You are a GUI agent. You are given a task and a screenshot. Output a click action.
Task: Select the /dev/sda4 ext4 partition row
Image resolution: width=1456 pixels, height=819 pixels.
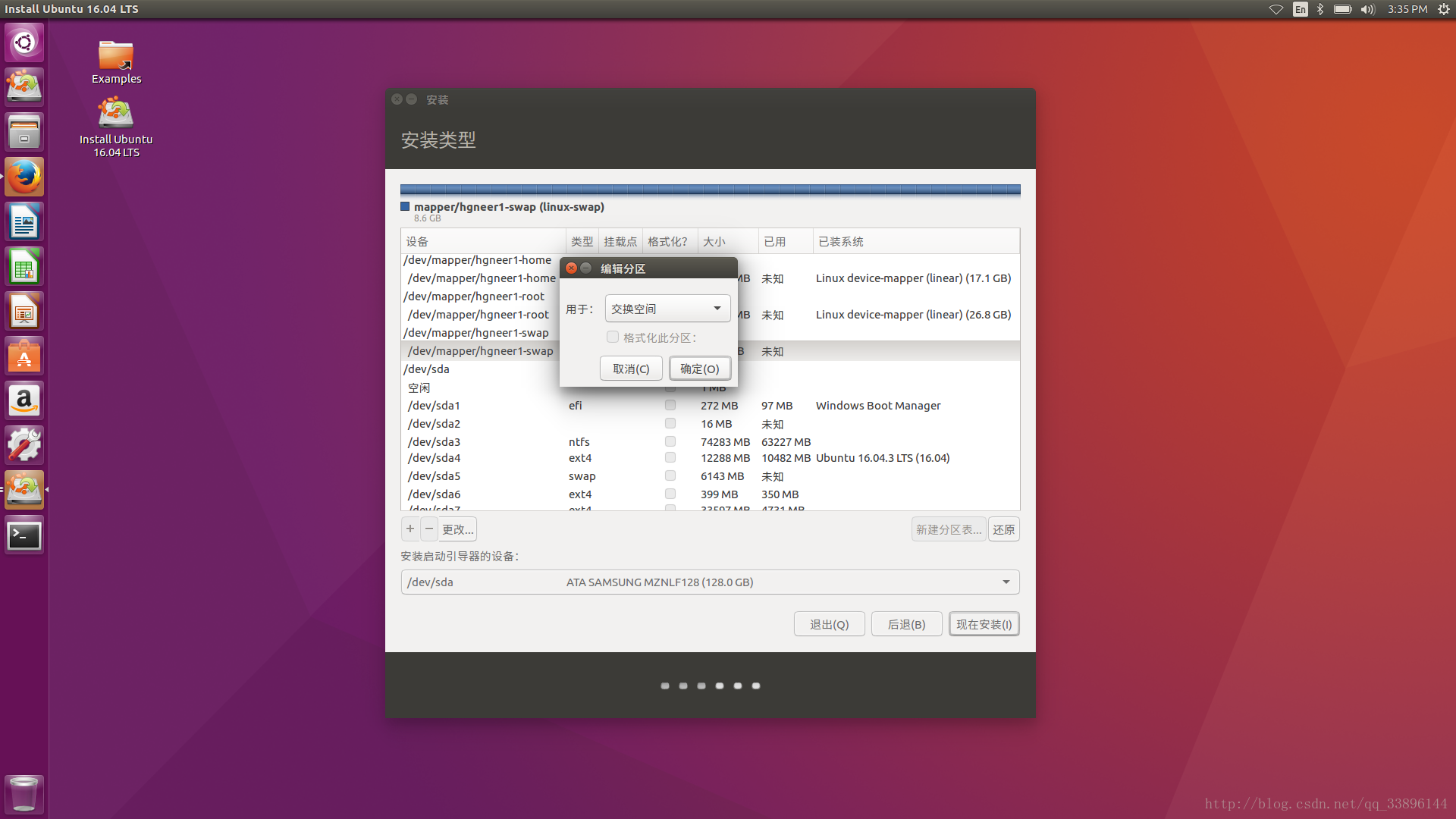[x=710, y=458]
